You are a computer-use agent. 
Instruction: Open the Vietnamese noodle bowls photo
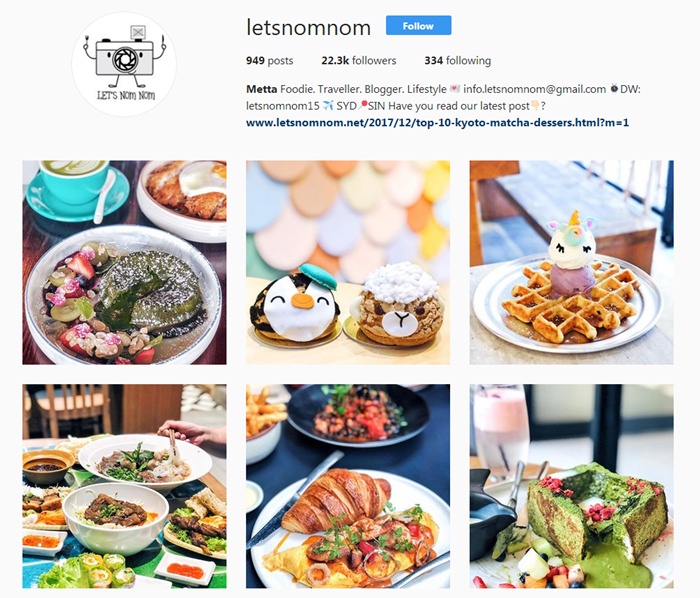point(125,486)
